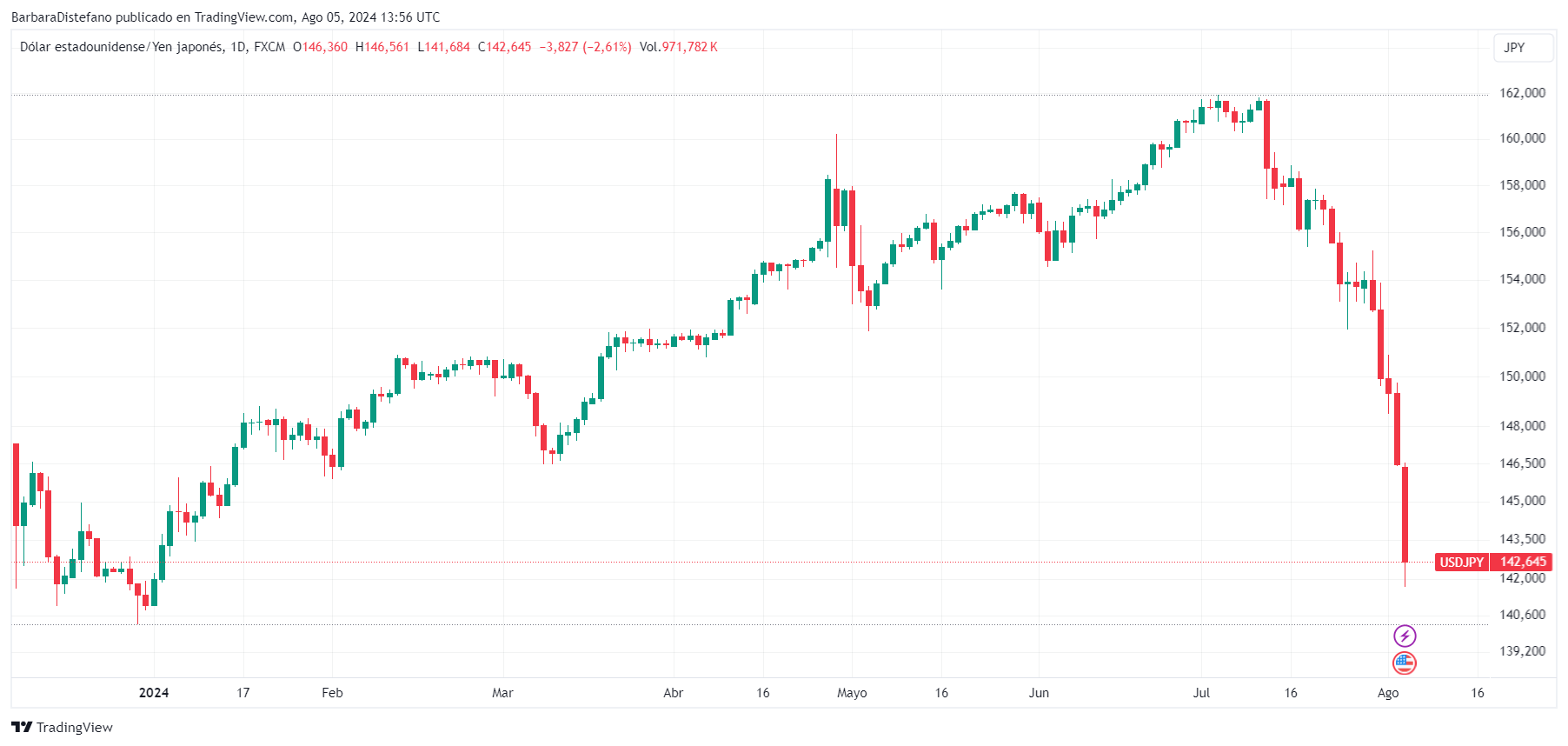Click the Mayo marker on time axis
1568x746 pixels.
pyautogui.click(x=852, y=693)
